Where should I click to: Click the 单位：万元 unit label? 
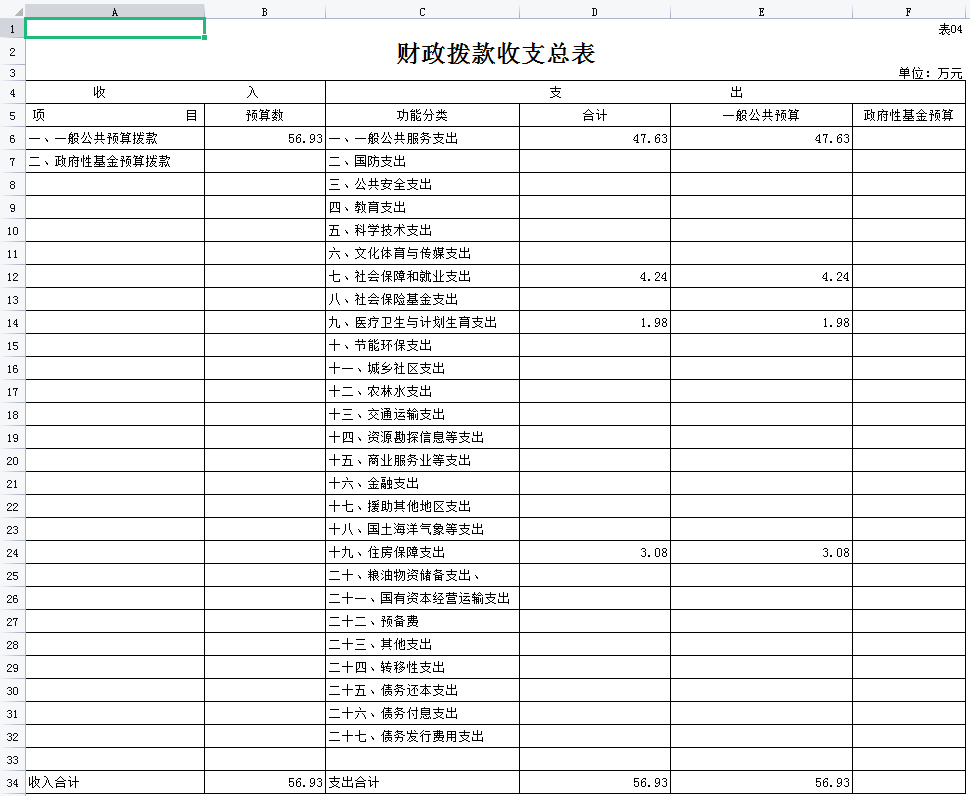[x=930, y=73]
